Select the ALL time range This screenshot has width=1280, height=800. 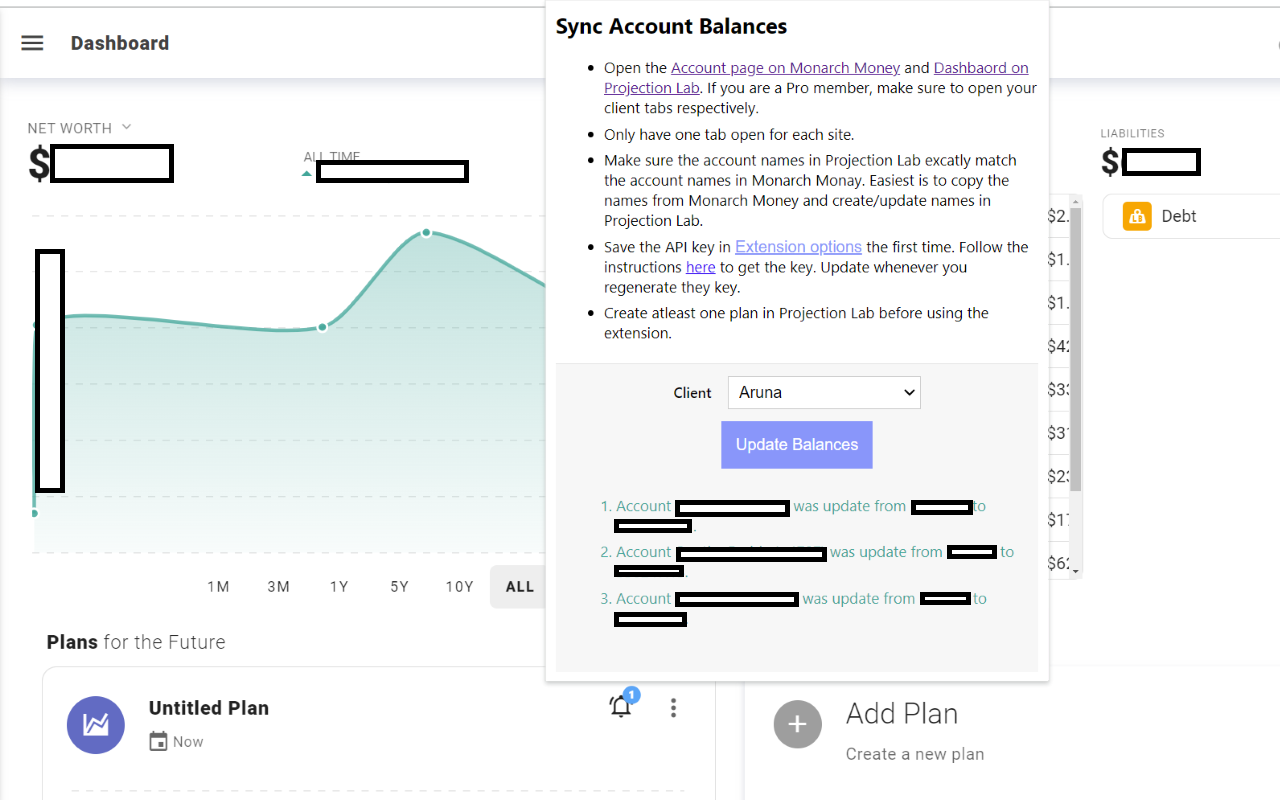[x=519, y=587]
